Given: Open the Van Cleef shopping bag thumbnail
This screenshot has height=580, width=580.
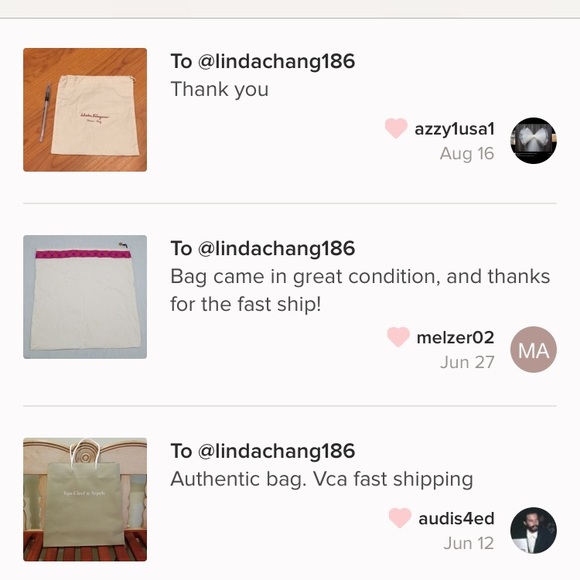Looking at the screenshot, I should (x=85, y=500).
